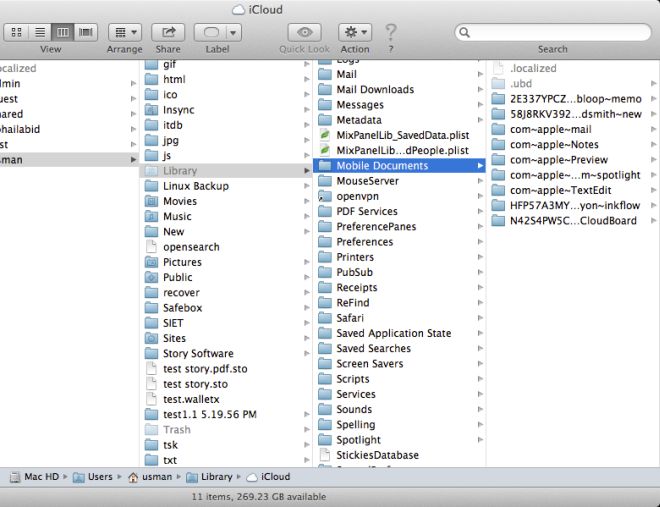Select the Messages folder
This screenshot has width=660, height=507.
coord(399,105)
